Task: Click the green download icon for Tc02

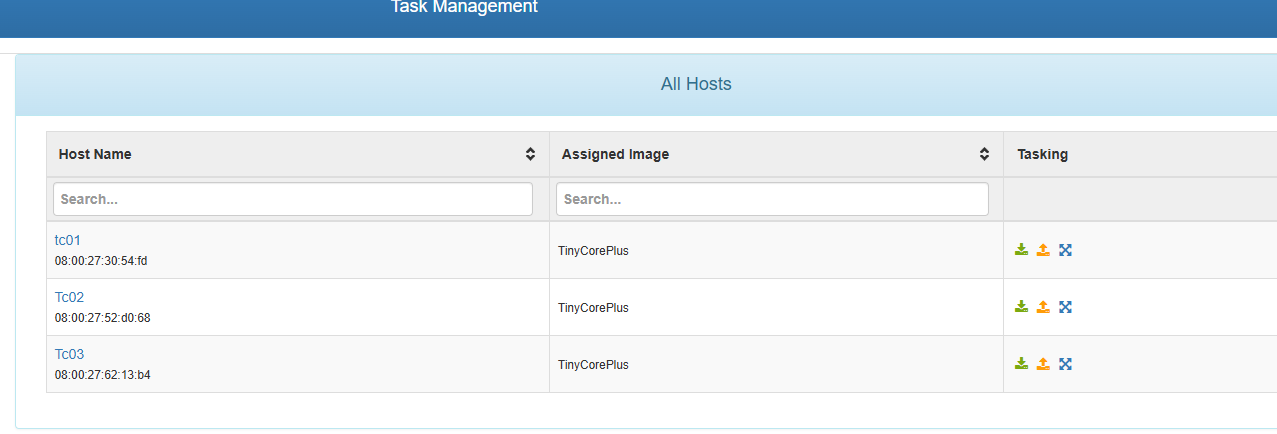Action: 1021,307
